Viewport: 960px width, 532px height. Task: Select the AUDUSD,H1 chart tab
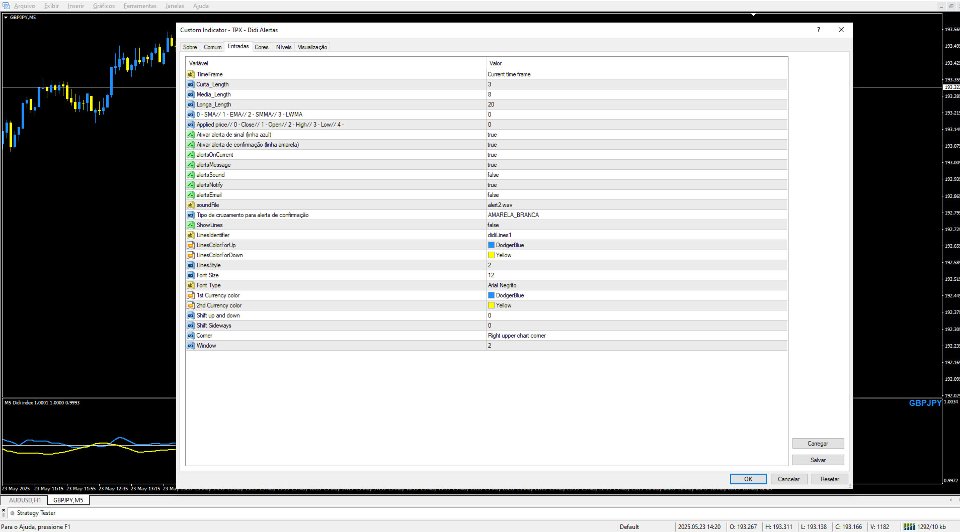coord(24,500)
